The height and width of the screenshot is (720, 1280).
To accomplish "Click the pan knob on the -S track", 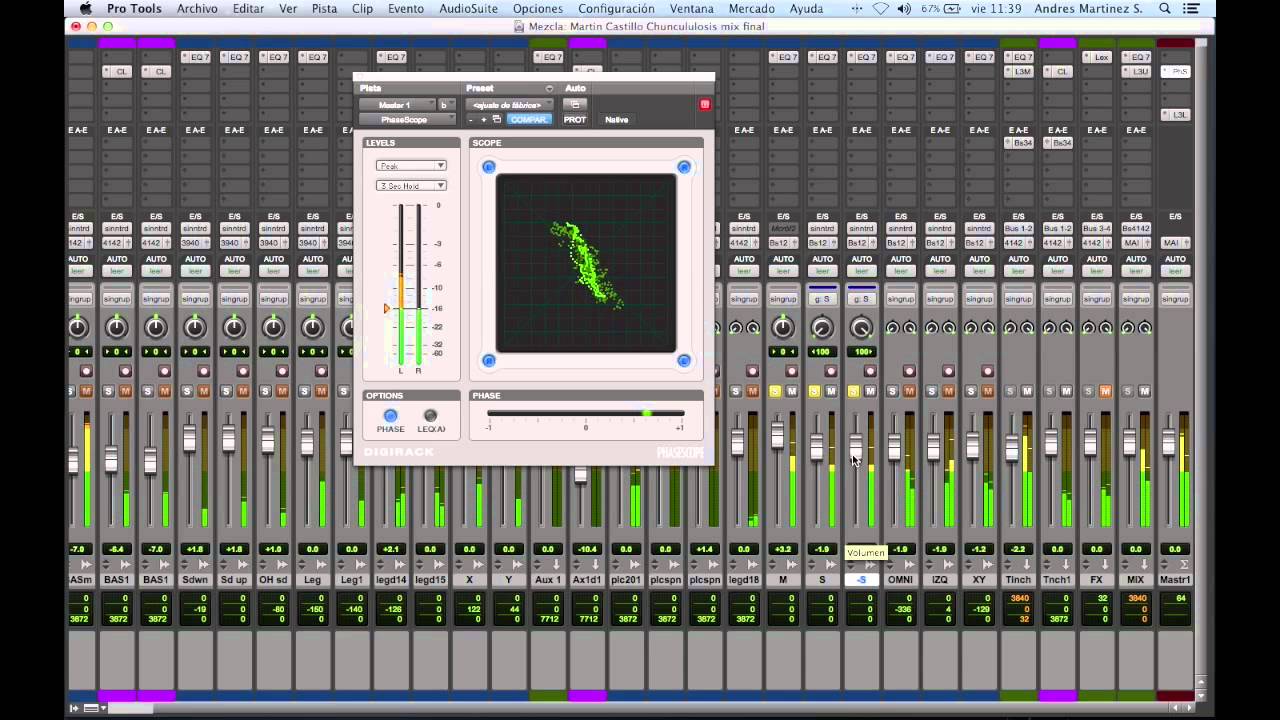I will pyautogui.click(x=861, y=327).
